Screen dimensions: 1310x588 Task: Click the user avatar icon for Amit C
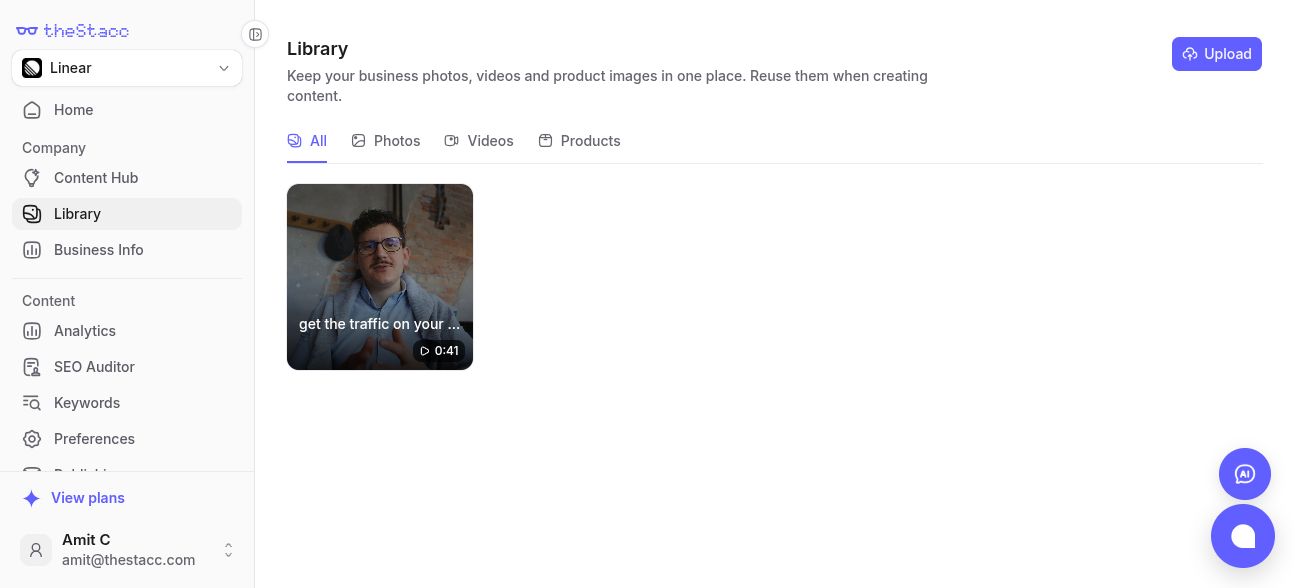click(36, 550)
